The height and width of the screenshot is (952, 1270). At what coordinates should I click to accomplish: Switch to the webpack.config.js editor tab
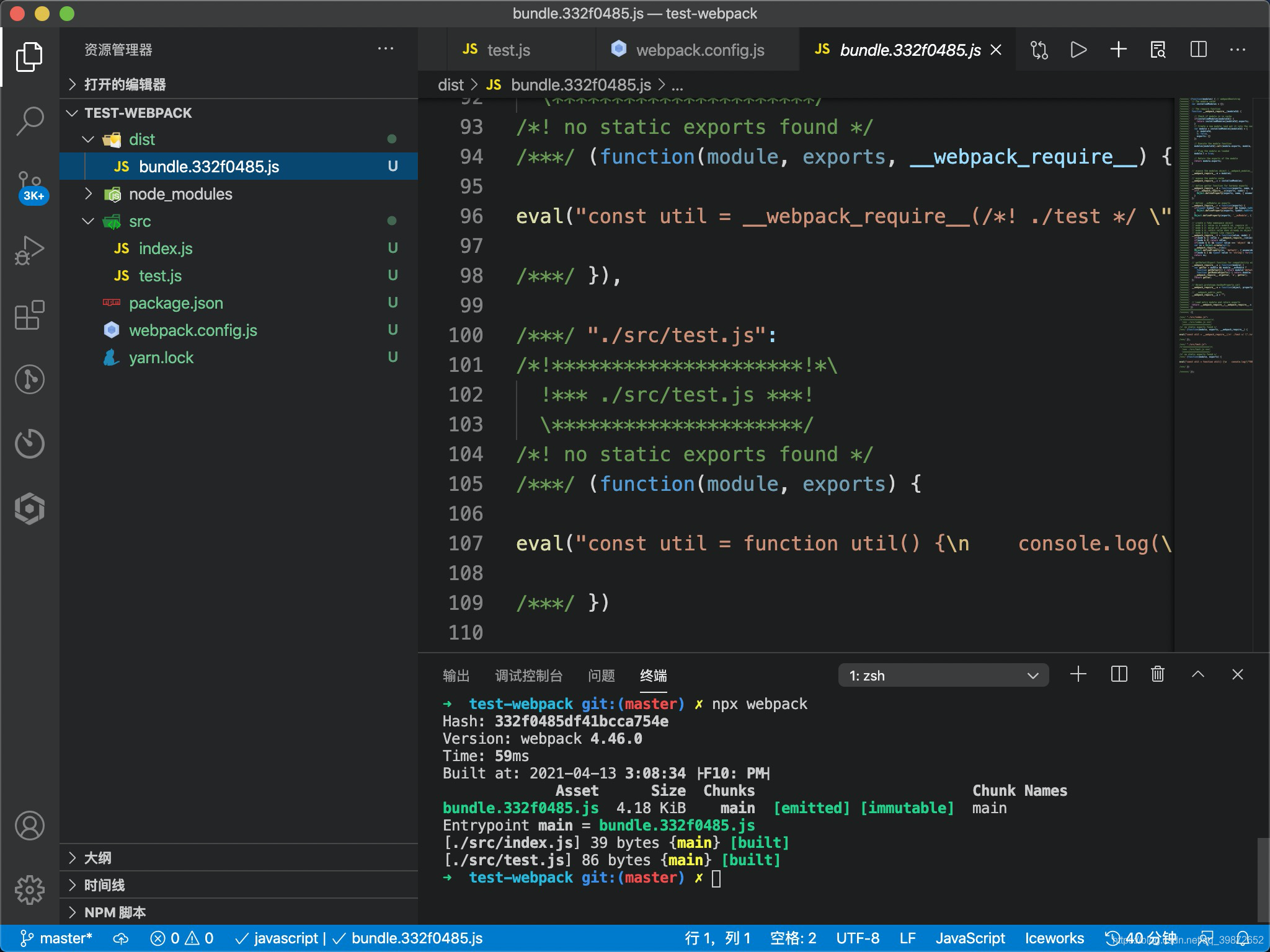click(x=698, y=50)
